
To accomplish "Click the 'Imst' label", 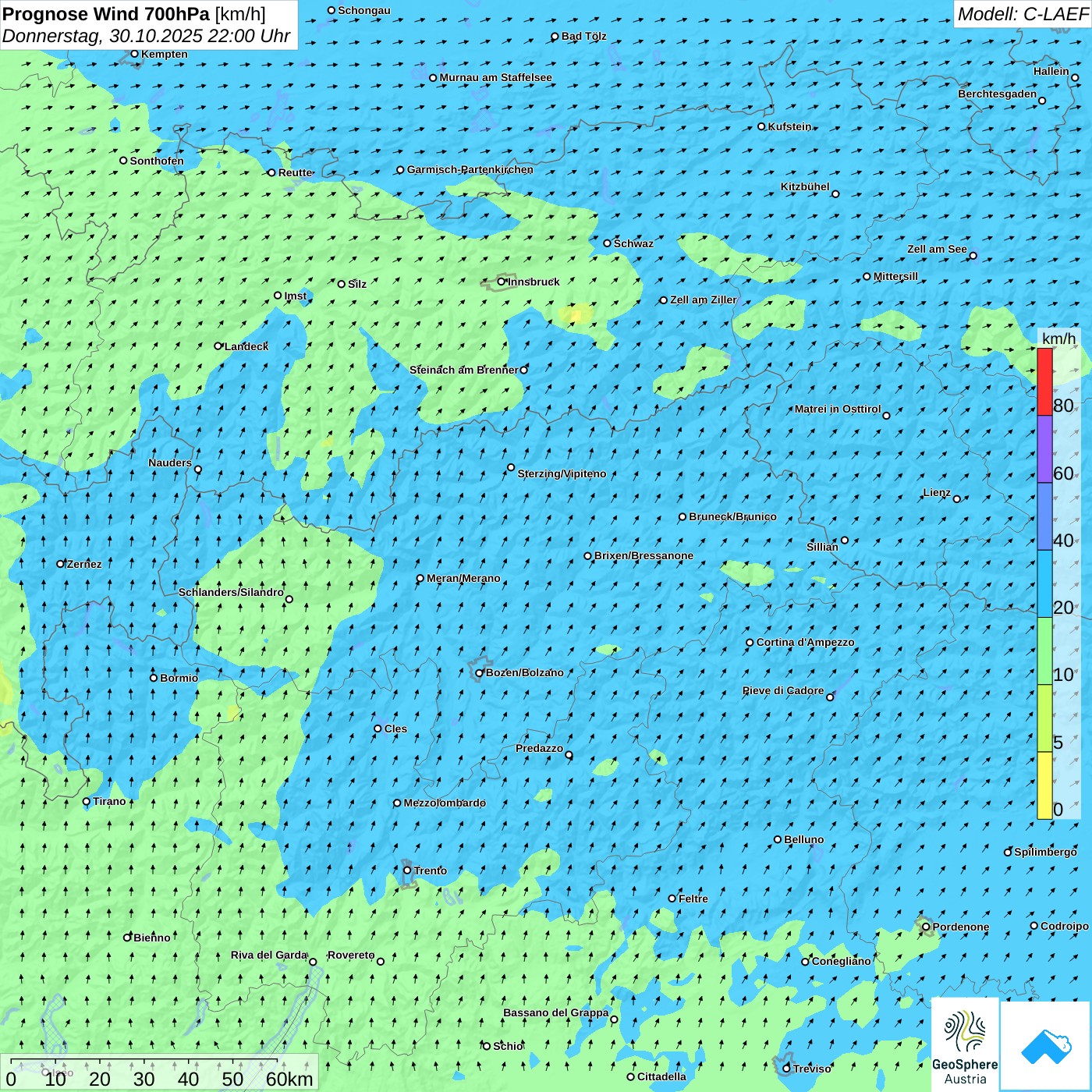I will tap(296, 296).
